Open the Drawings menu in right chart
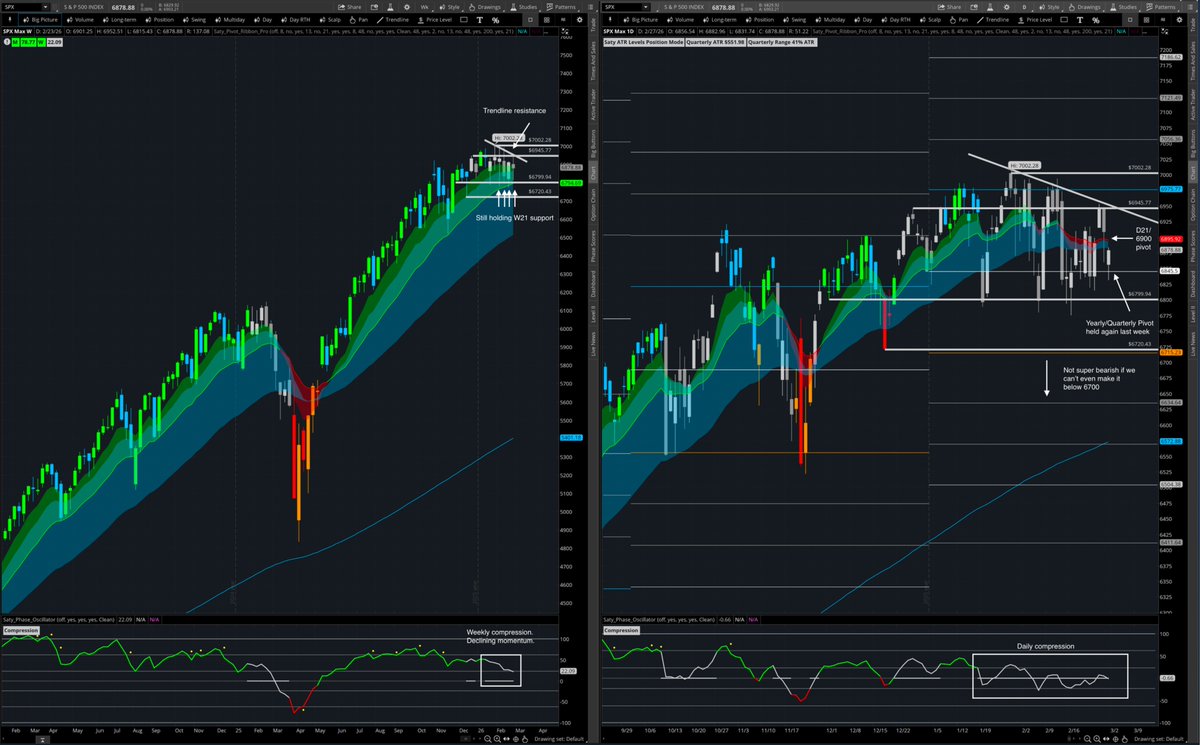This screenshot has height=745, width=1200. 1083,7
